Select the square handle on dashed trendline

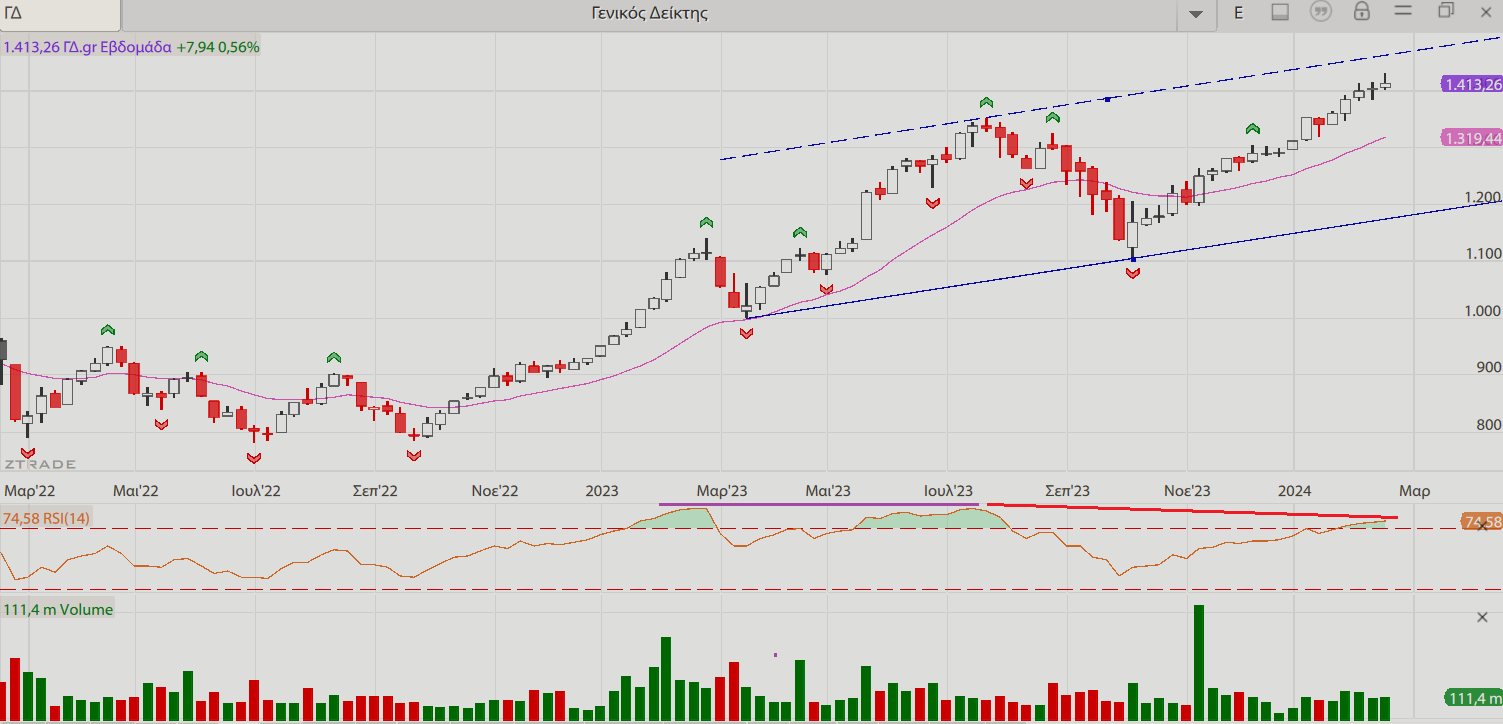tap(1108, 99)
